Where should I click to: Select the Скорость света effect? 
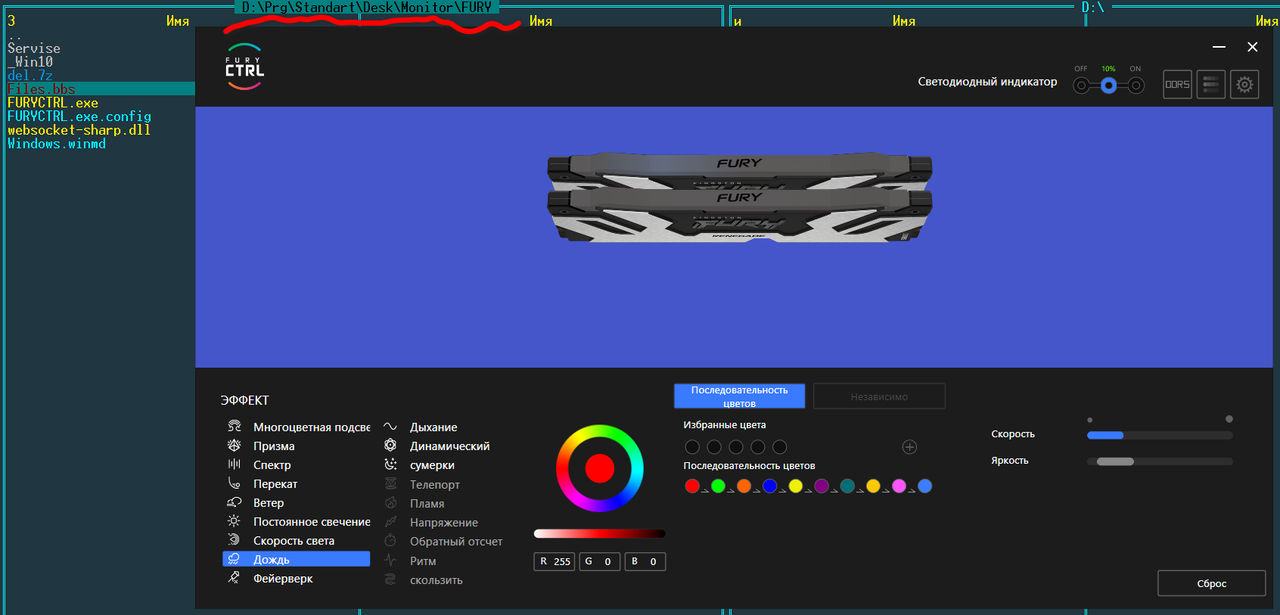point(281,541)
